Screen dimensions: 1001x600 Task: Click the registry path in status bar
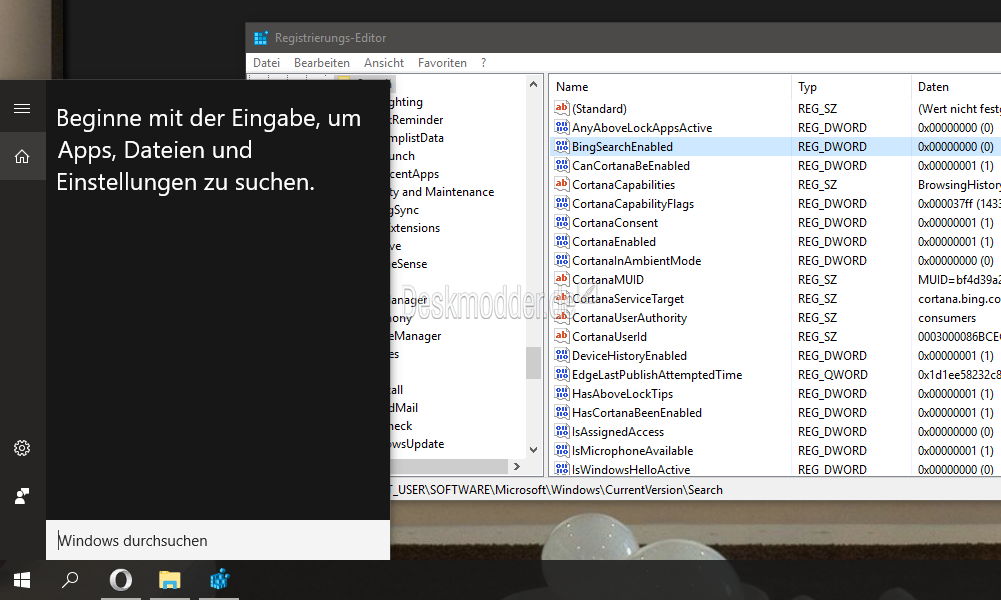click(x=557, y=490)
